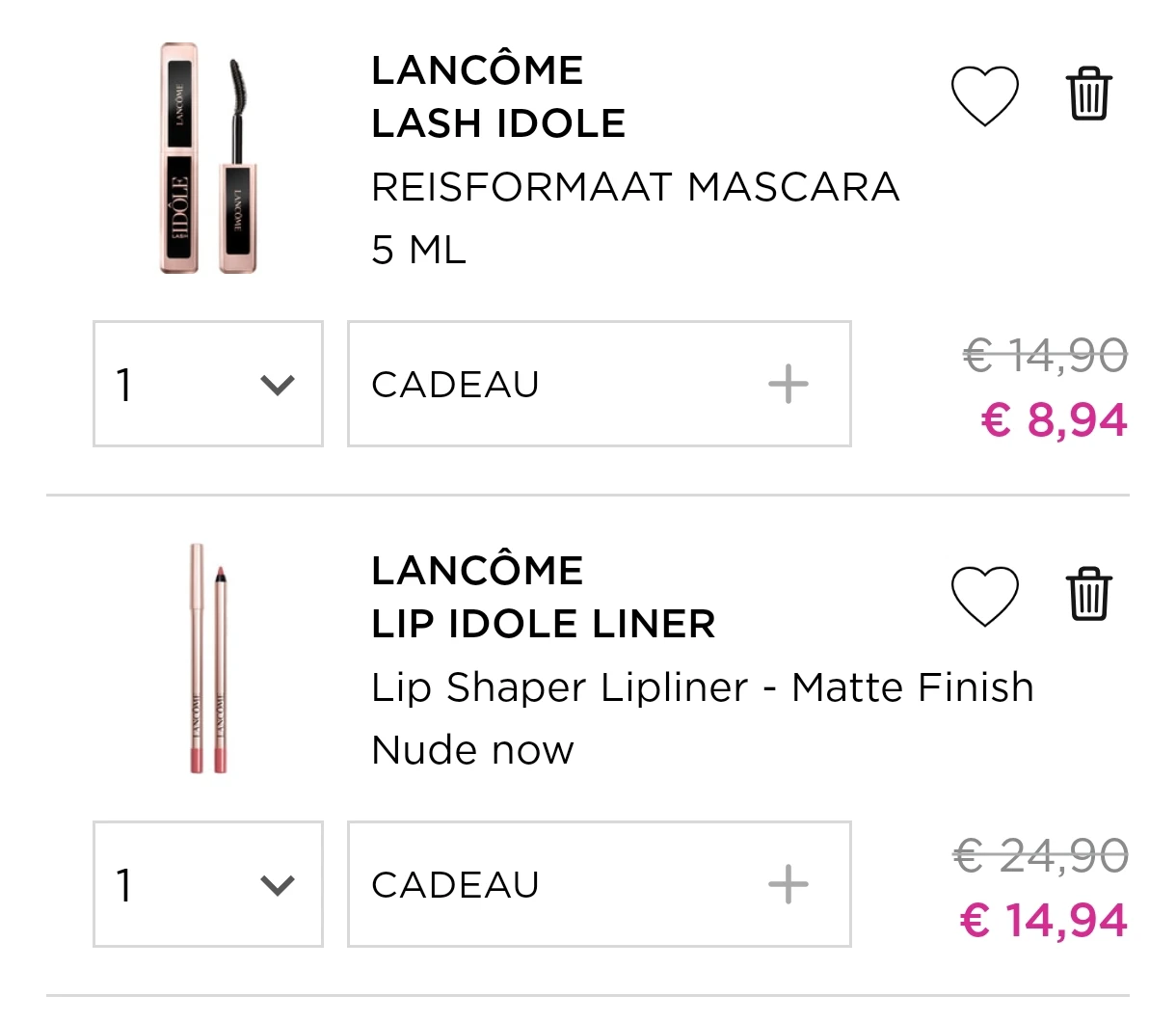This screenshot has height=1022, width=1176.
Task: Click the discounted price € 8,94
Action: click(1055, 420)
